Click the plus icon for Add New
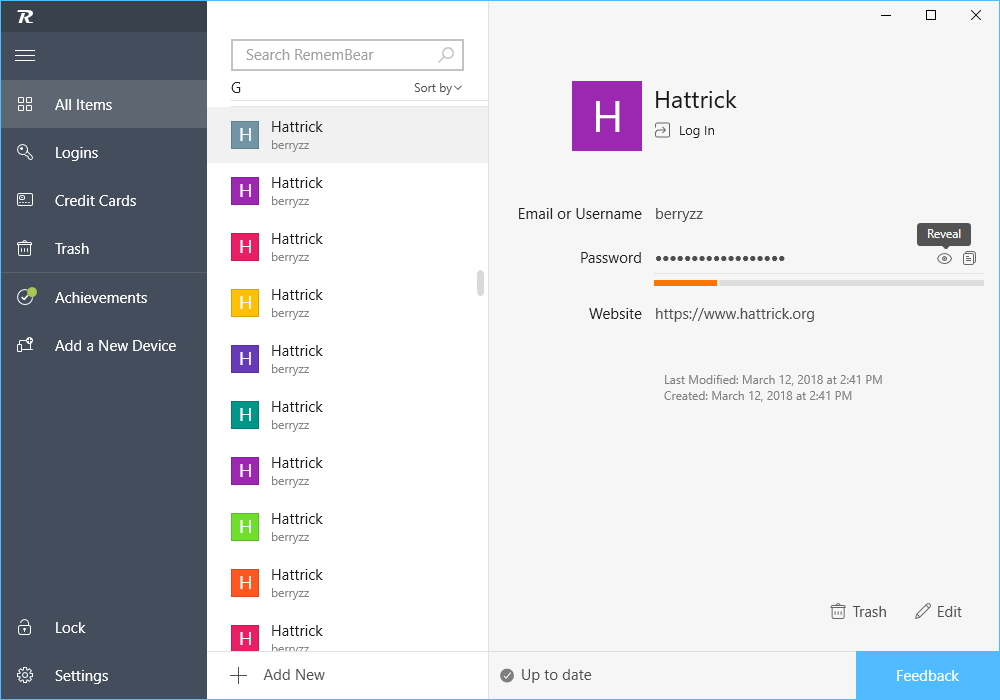Image resolution: width=1000 pixels, height=700 pixels. click(238, 675)
